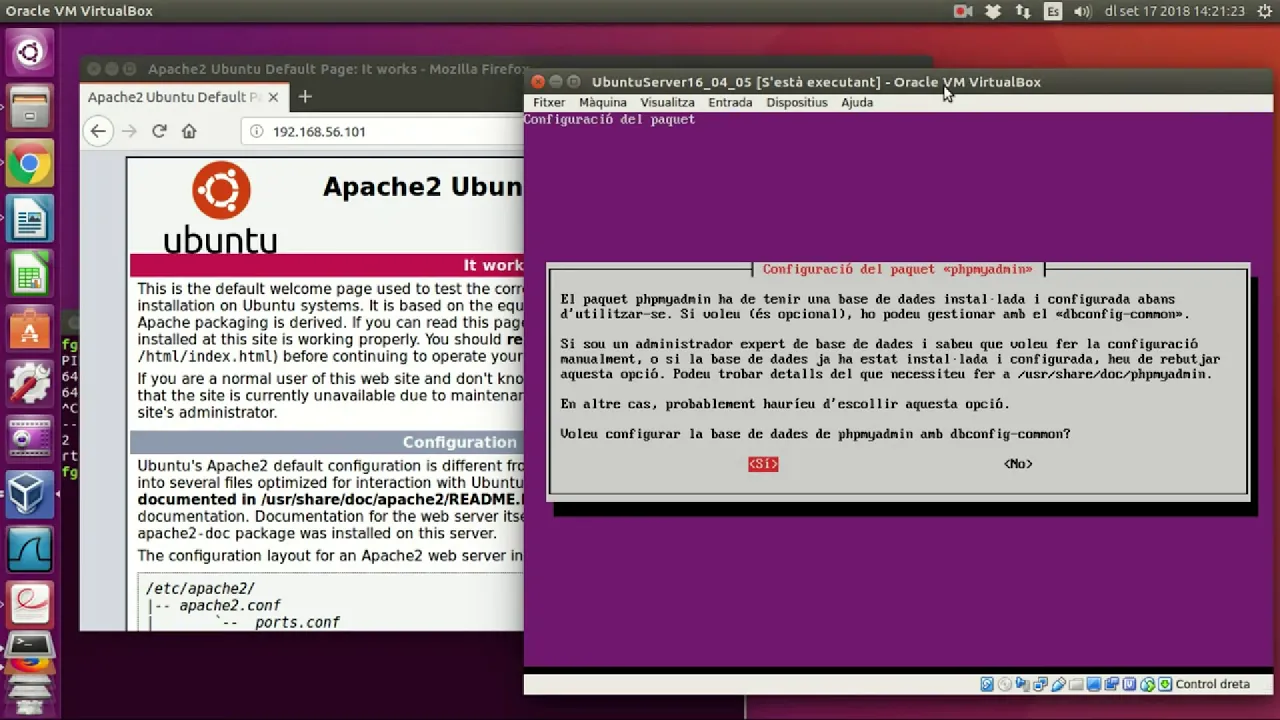Open Ubuntu dash search in launcher
The image size is (1280, 720).
tap(29, 52)
